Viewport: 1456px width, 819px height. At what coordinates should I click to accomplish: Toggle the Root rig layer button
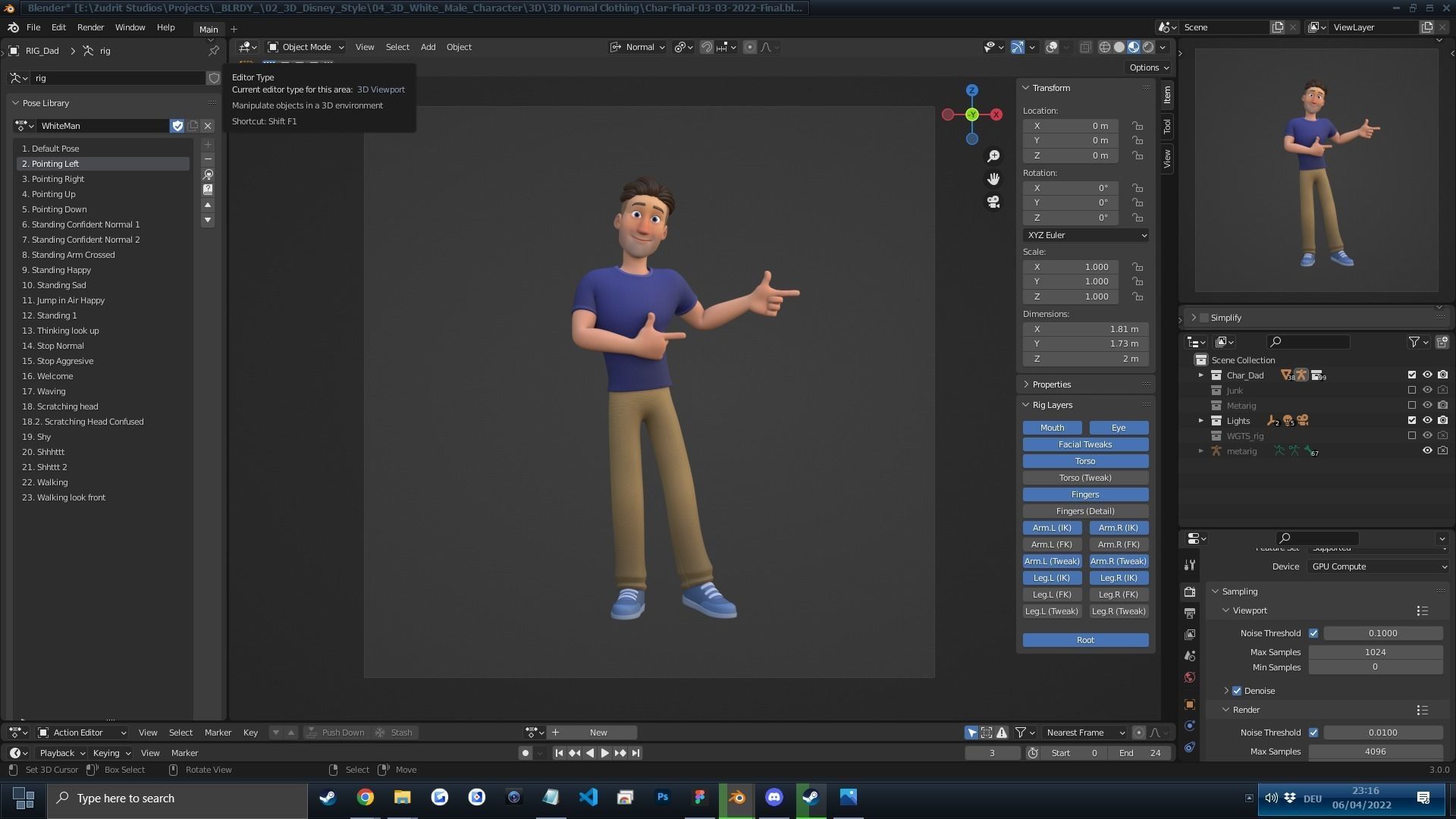(1085, 640)
